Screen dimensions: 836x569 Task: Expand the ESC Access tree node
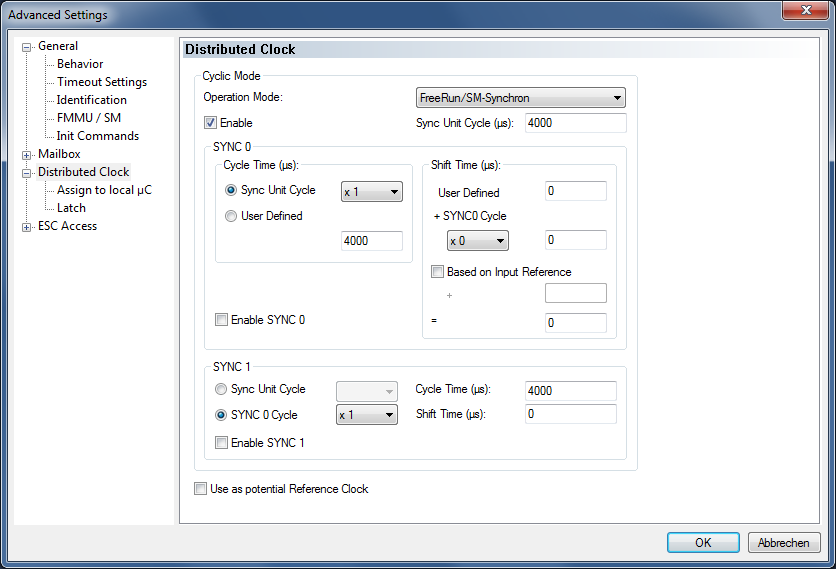(x=26, y=227)
